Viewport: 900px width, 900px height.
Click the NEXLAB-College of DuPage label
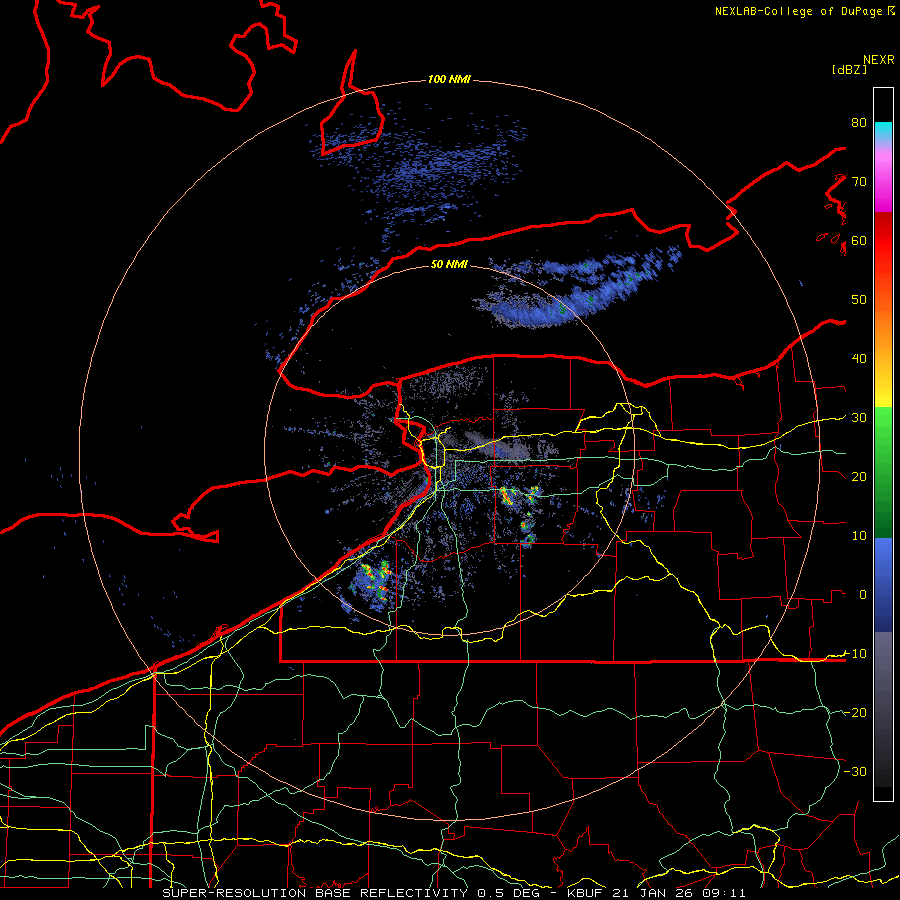coord(798,11)
